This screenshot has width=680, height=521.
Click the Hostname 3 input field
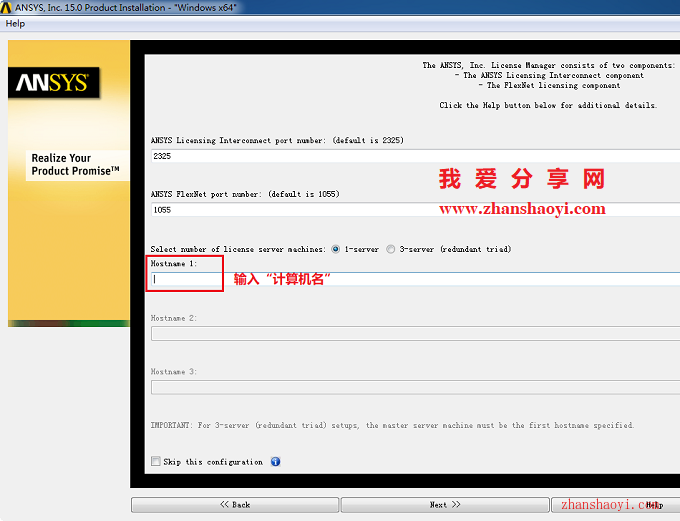tap(415, 387)
